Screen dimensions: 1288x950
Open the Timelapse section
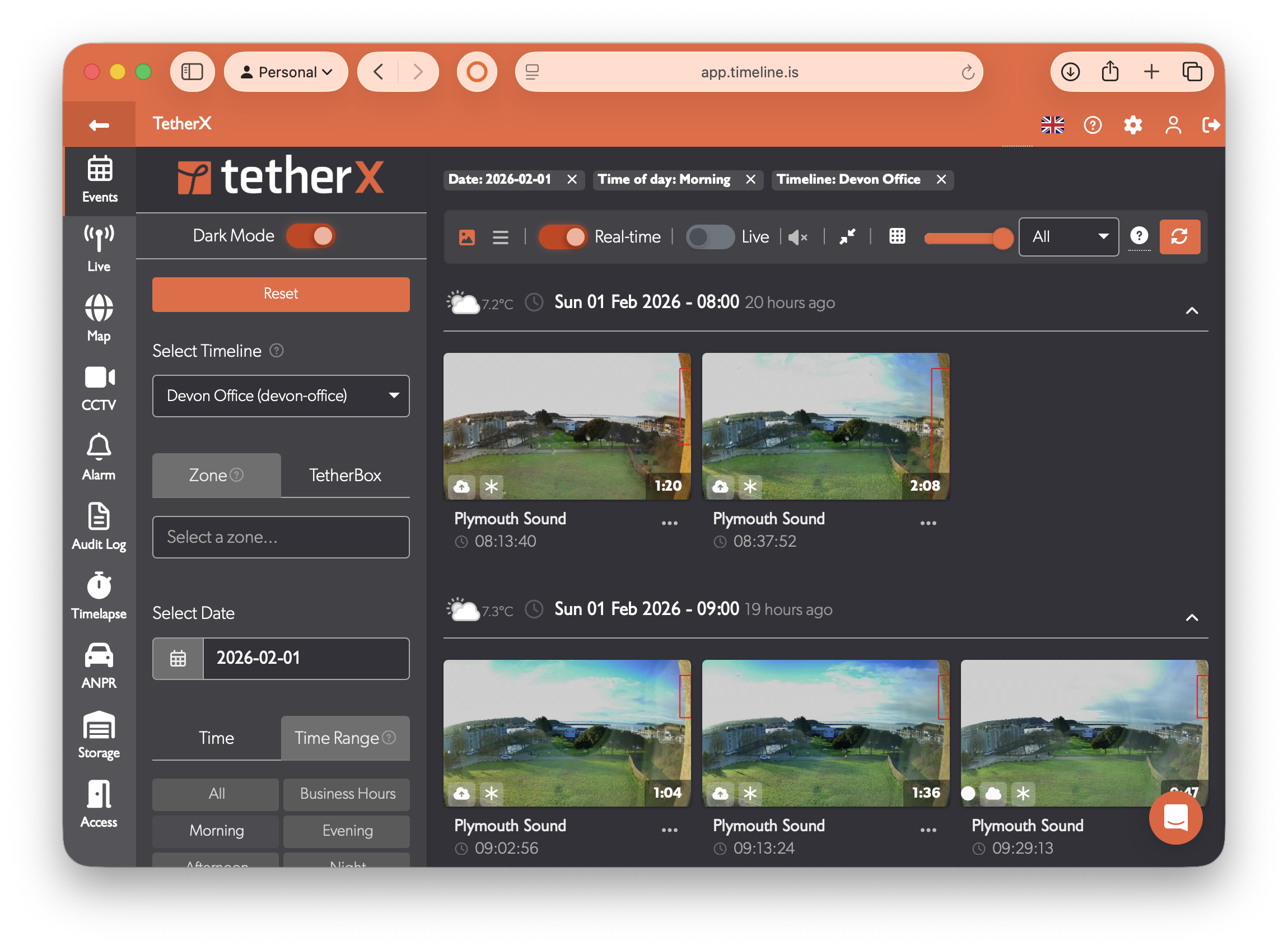99,596
